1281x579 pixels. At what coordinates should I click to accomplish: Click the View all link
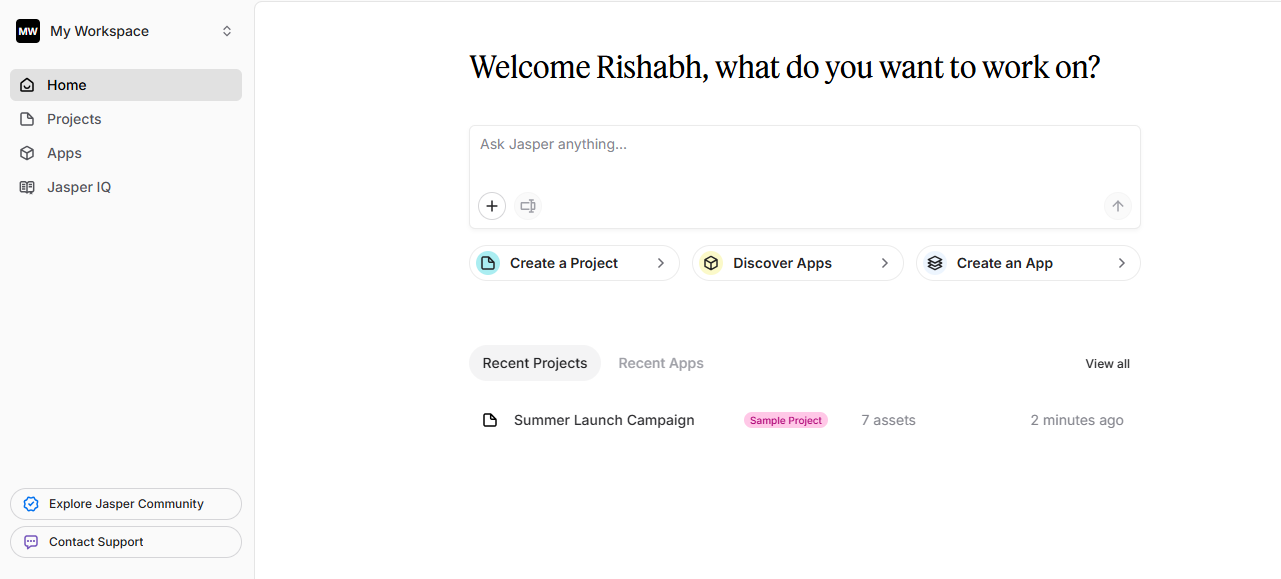tap(1107, 364)
